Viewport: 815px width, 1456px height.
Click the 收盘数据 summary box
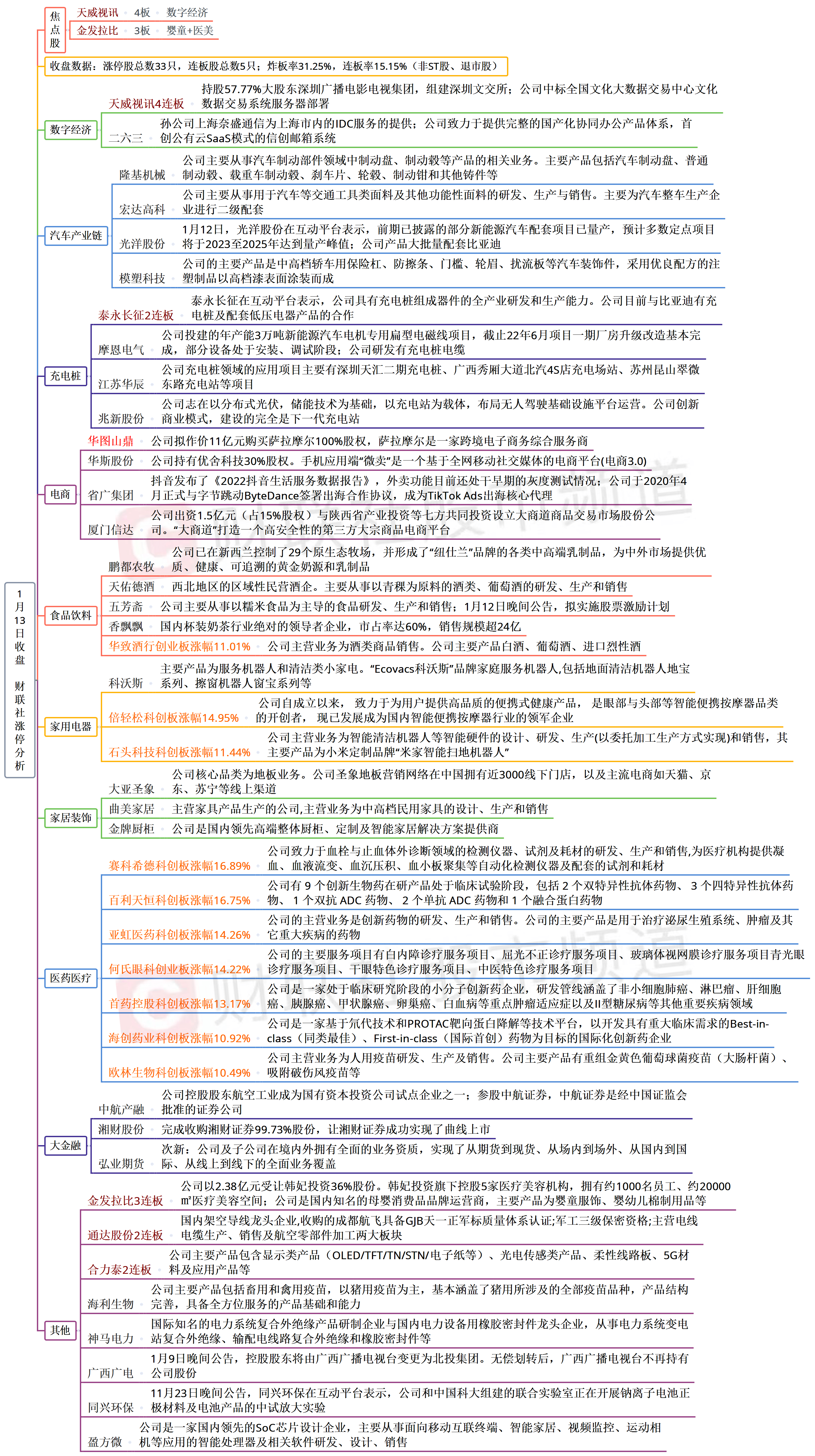[x=276, y=66]
